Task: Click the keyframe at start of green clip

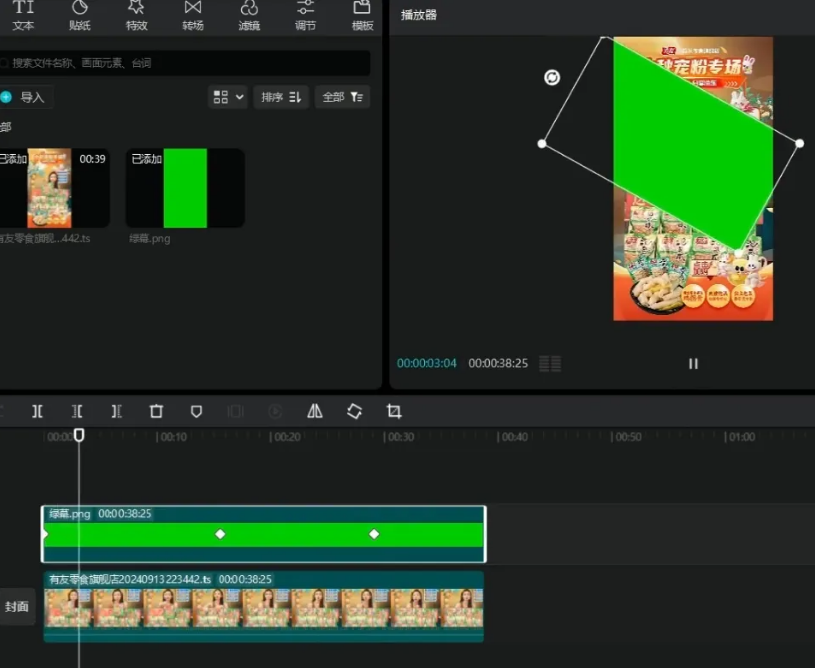Action: [45, 534]
